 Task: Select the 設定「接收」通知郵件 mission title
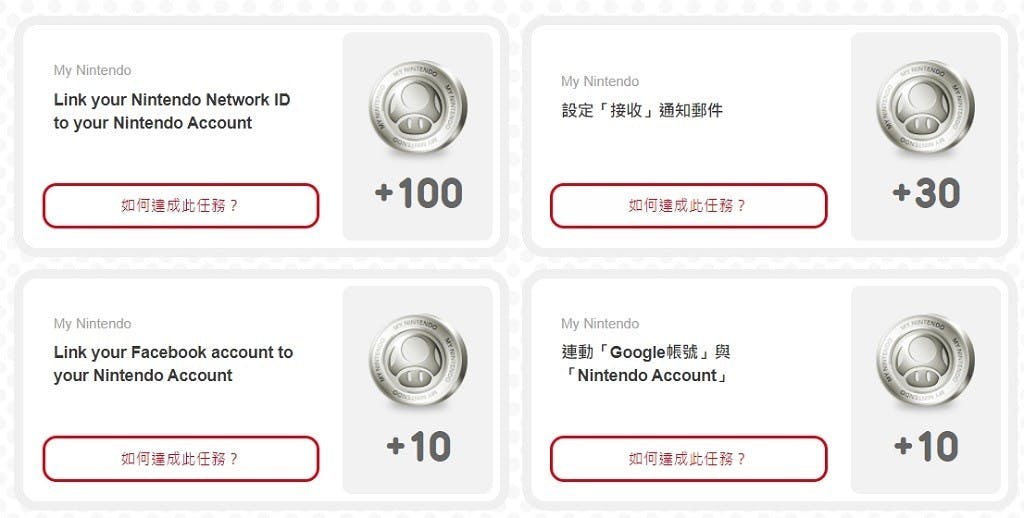tap(642, 110)
